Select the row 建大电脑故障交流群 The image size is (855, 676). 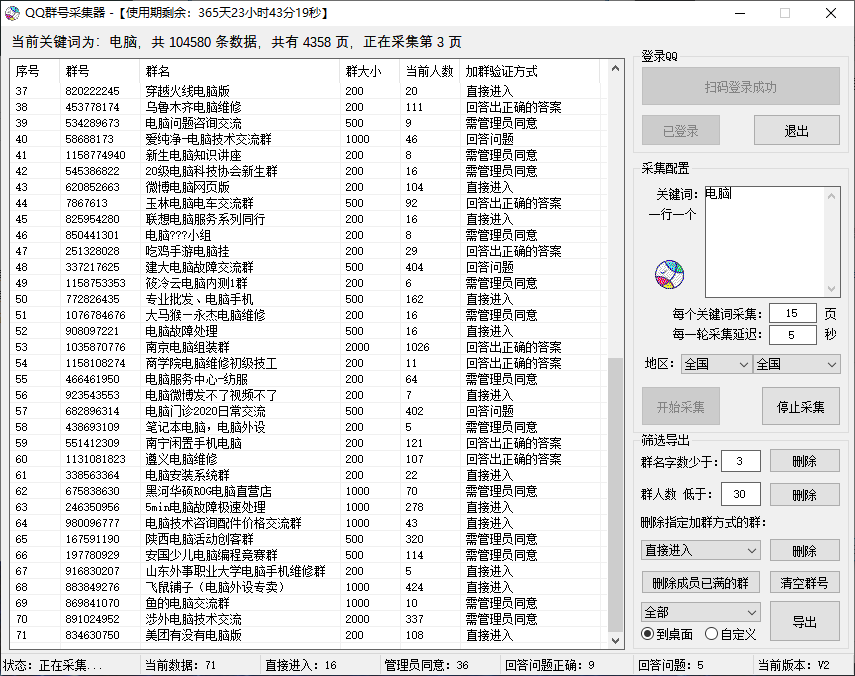point(309,267)
